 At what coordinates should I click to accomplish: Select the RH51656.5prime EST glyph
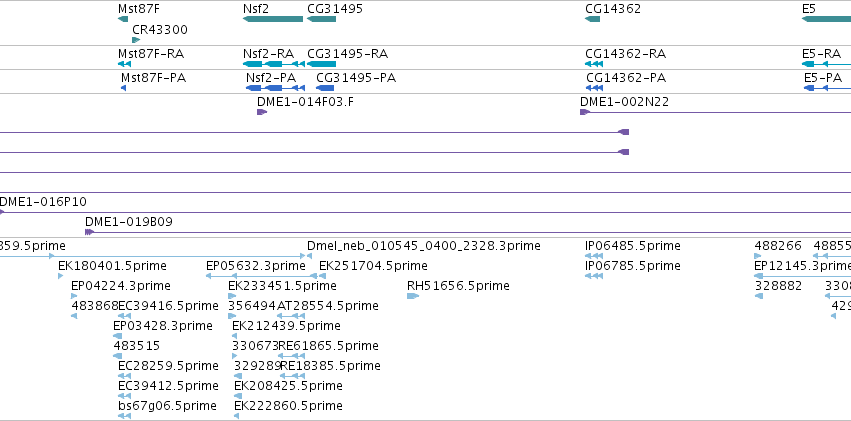coord(413,296)
